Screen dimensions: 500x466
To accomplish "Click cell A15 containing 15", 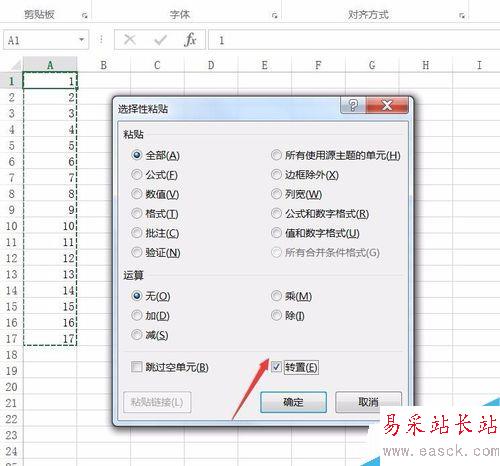I will click(50, 306).
